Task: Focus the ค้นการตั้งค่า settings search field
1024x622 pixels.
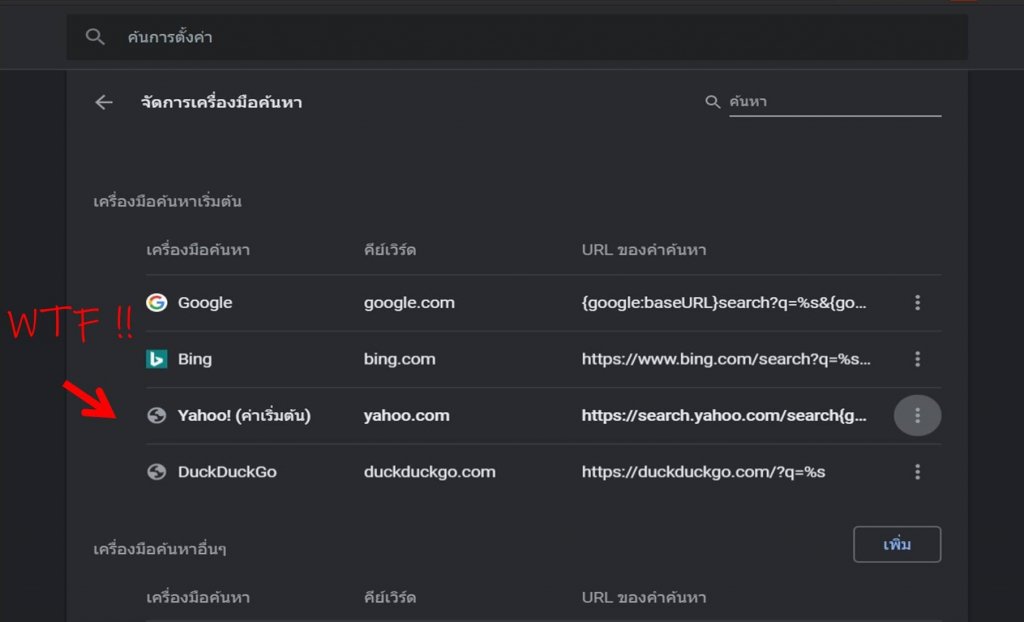Action: tap(517, 37)
